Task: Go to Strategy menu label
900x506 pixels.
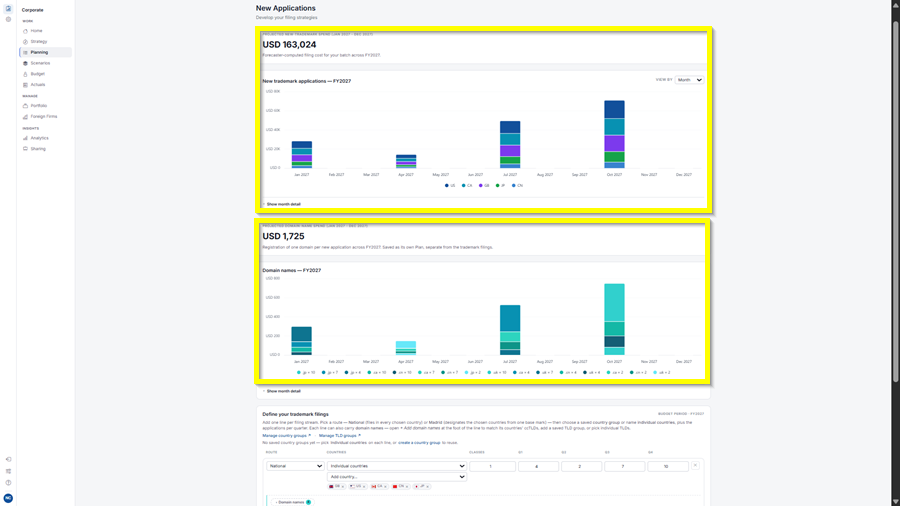Action: point(39,42)
